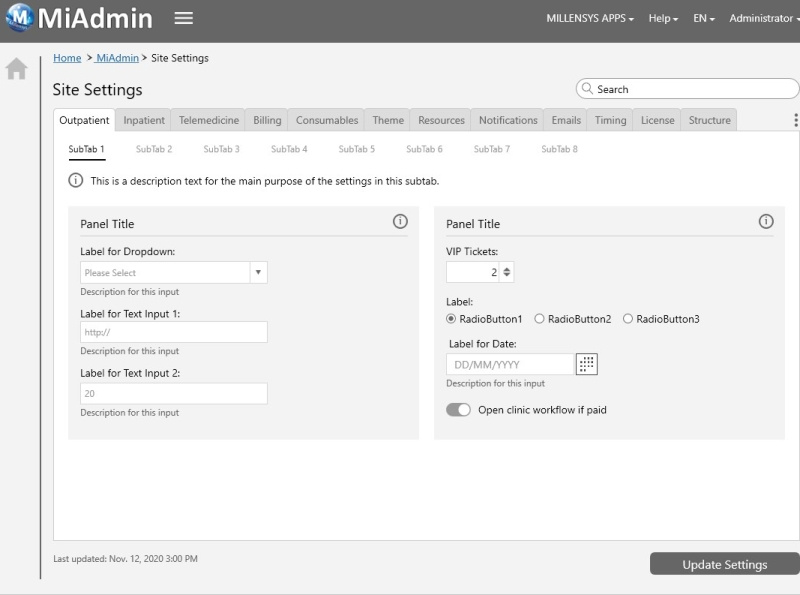Open the overflow menu next to the tabs
The height and width of the screenshot is (595, 800).
point(794,118)
